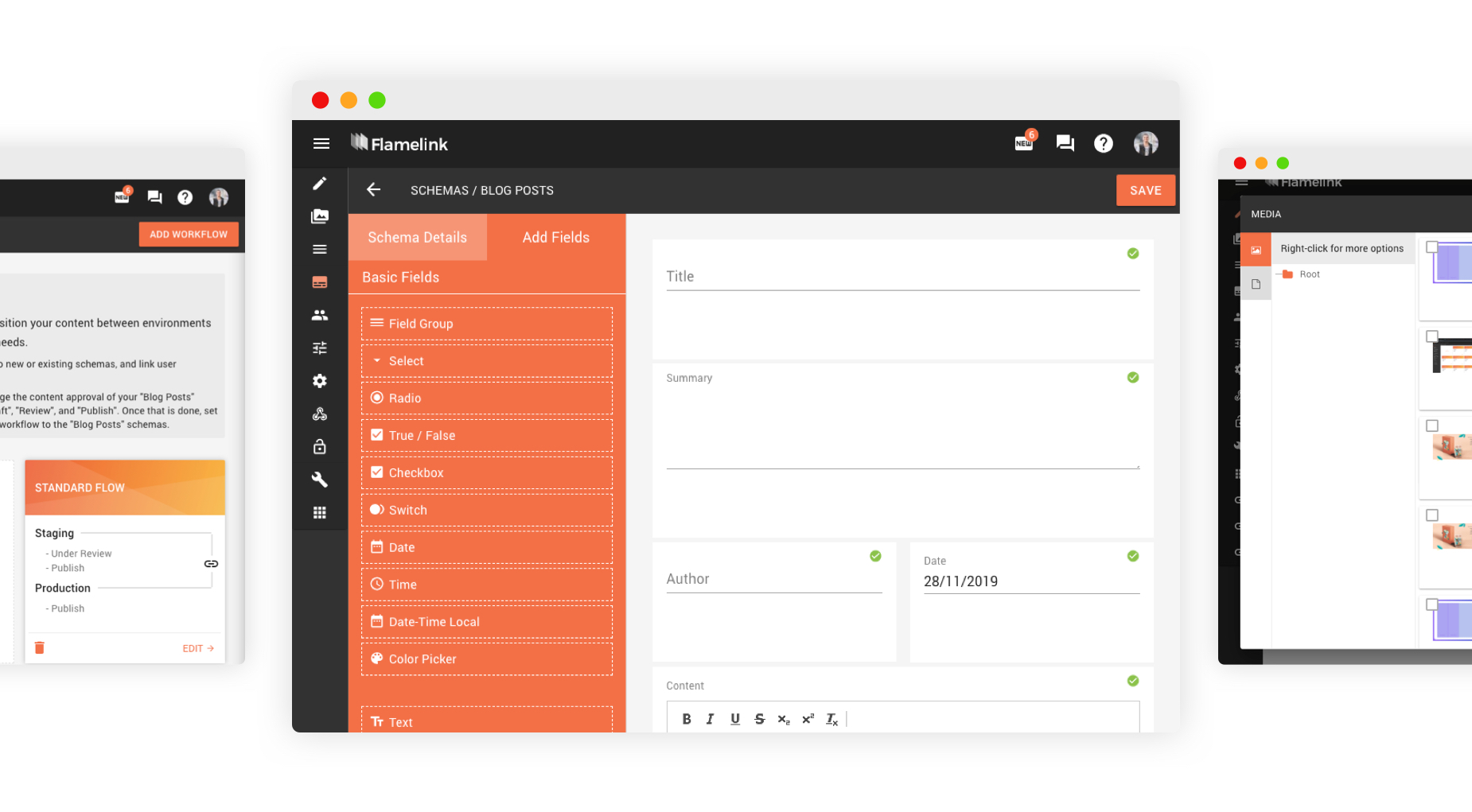Select the images icon in Media window
The image size is (1472, 812).
pos(1256,250)
